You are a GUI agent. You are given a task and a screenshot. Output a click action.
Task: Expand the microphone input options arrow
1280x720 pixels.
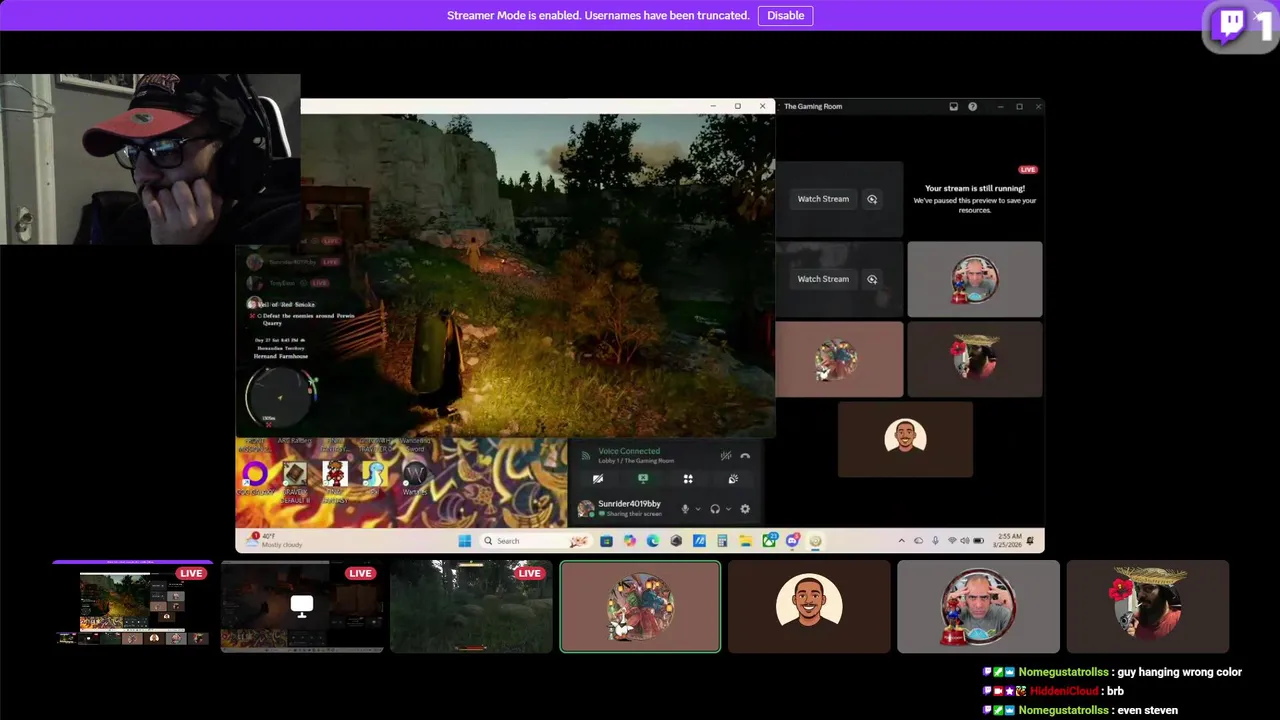pyautogui.click(x=698, y=509)
